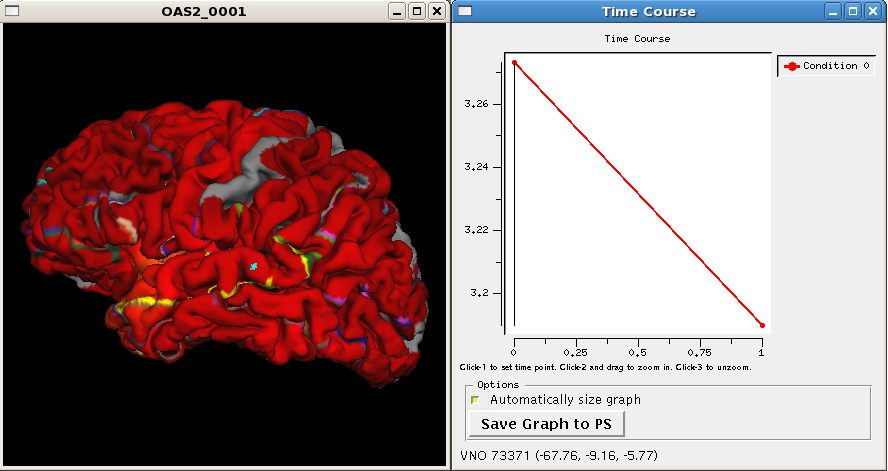
Task: Close the OAS2_0001 brain window
Action: coord(436,11)
